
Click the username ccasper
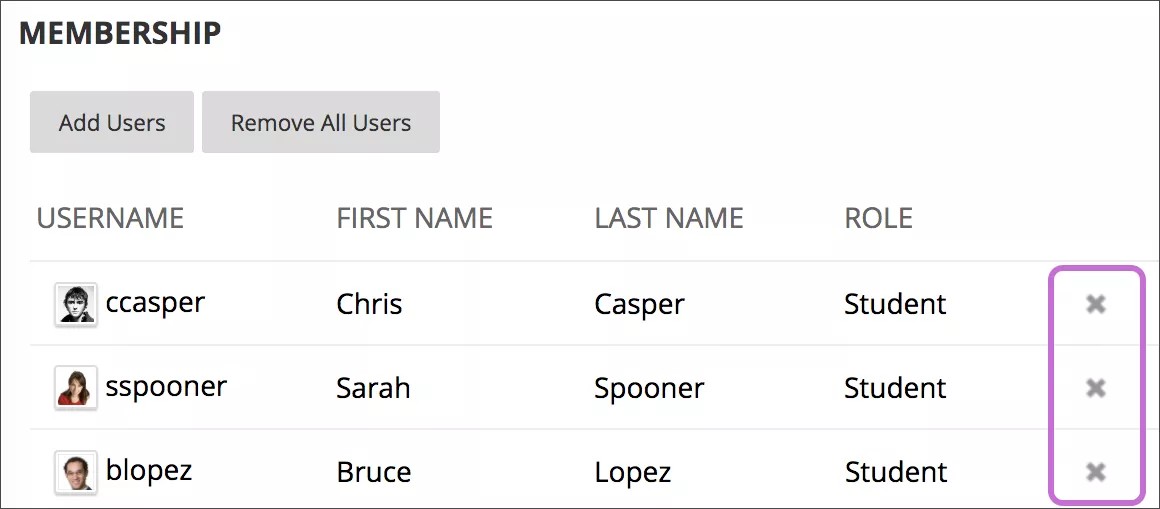click(155, 303)
